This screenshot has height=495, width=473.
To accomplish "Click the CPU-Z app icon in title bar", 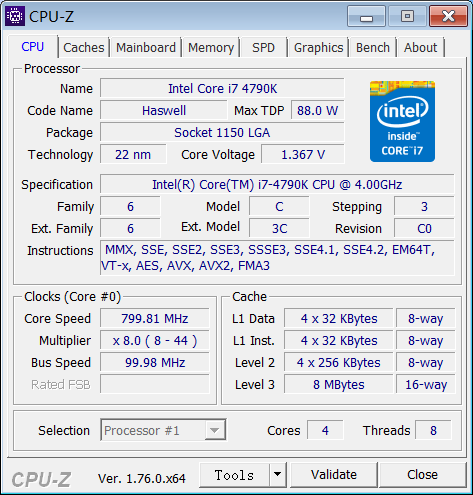I will (15, 16).
